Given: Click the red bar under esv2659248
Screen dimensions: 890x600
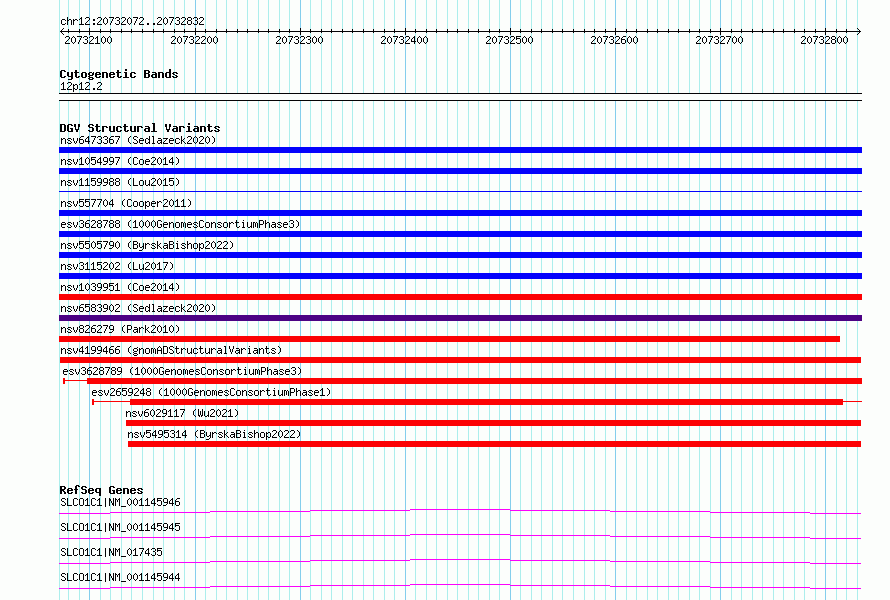Looking at the screenshot, I should pos(486,402).
